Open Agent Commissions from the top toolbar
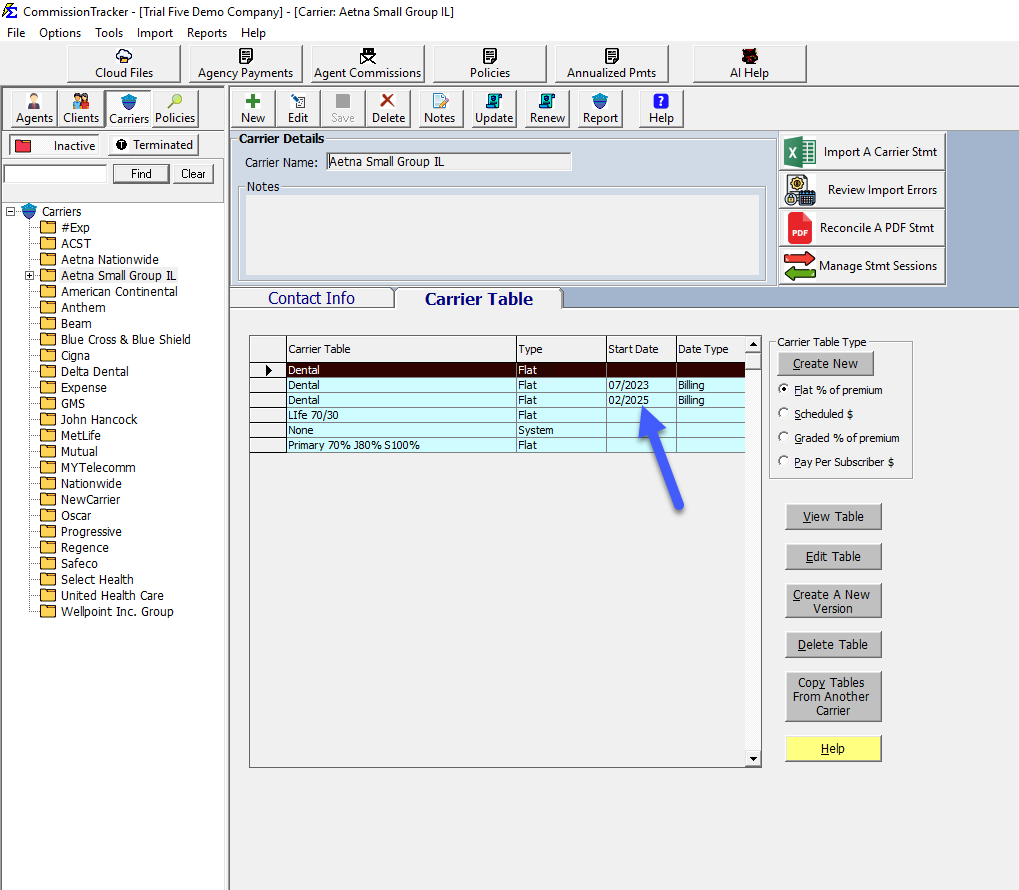Screen dimensions: 1019x890 366,62
